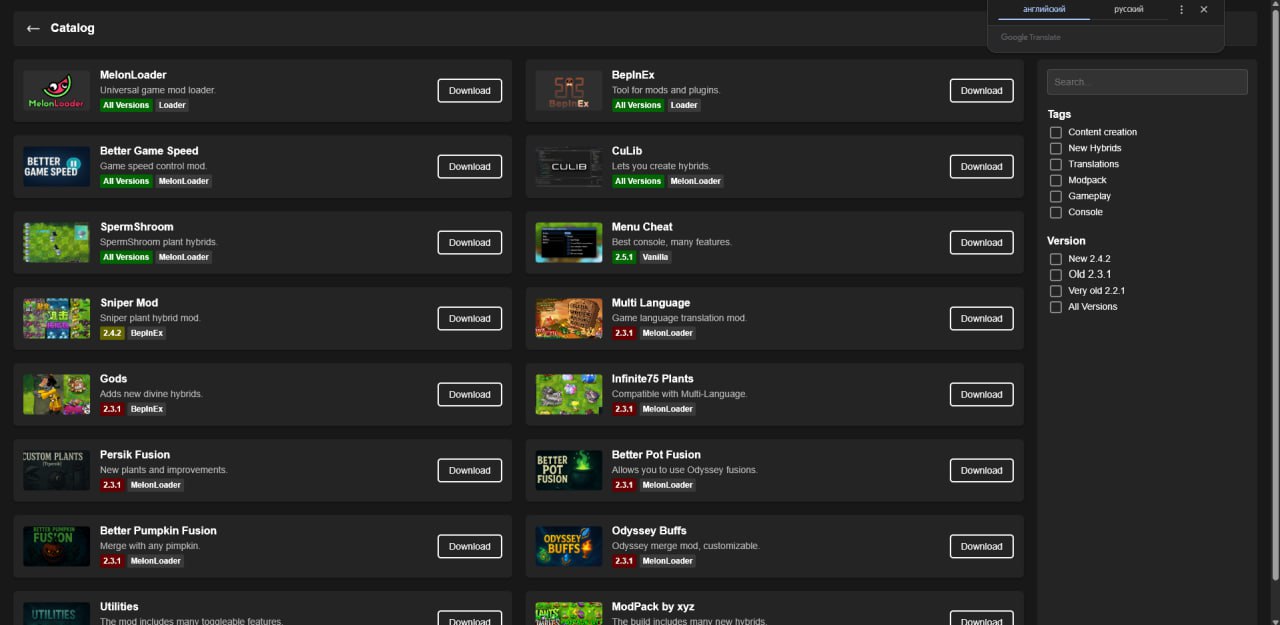Open Google Translate options menu
The height and width of the screenshot is (625, 1280).
tap(1181, 9)
